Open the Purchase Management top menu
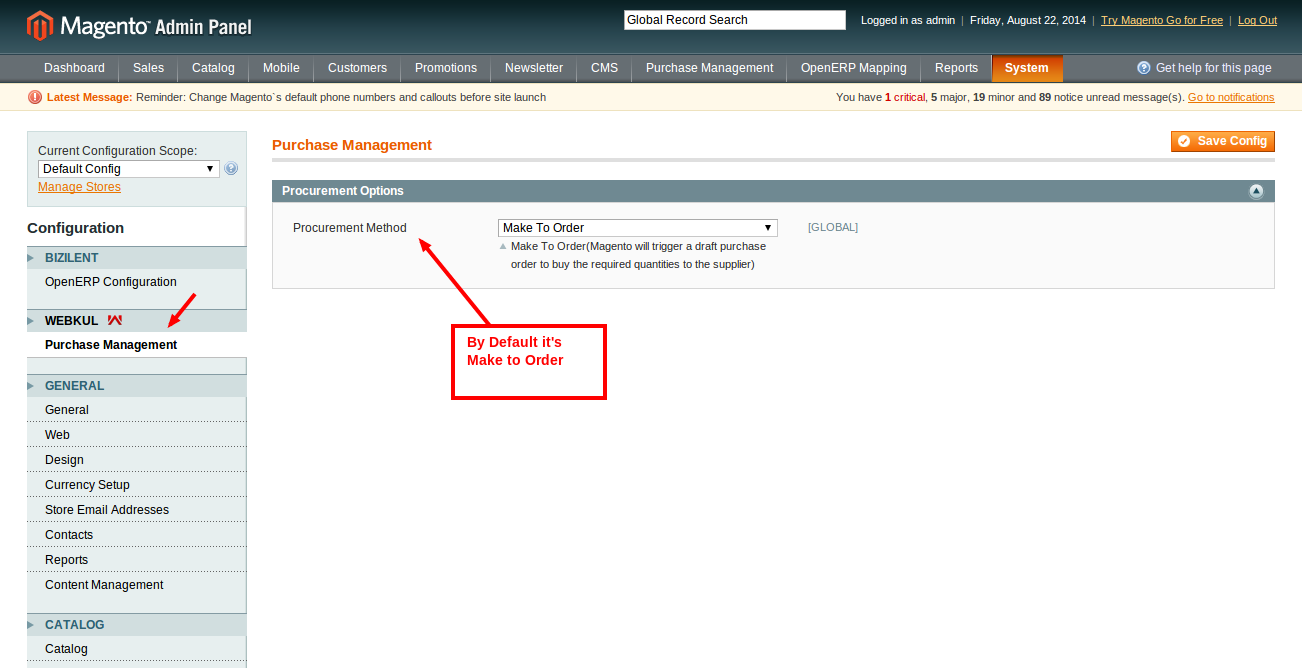 tap(709, 68)
